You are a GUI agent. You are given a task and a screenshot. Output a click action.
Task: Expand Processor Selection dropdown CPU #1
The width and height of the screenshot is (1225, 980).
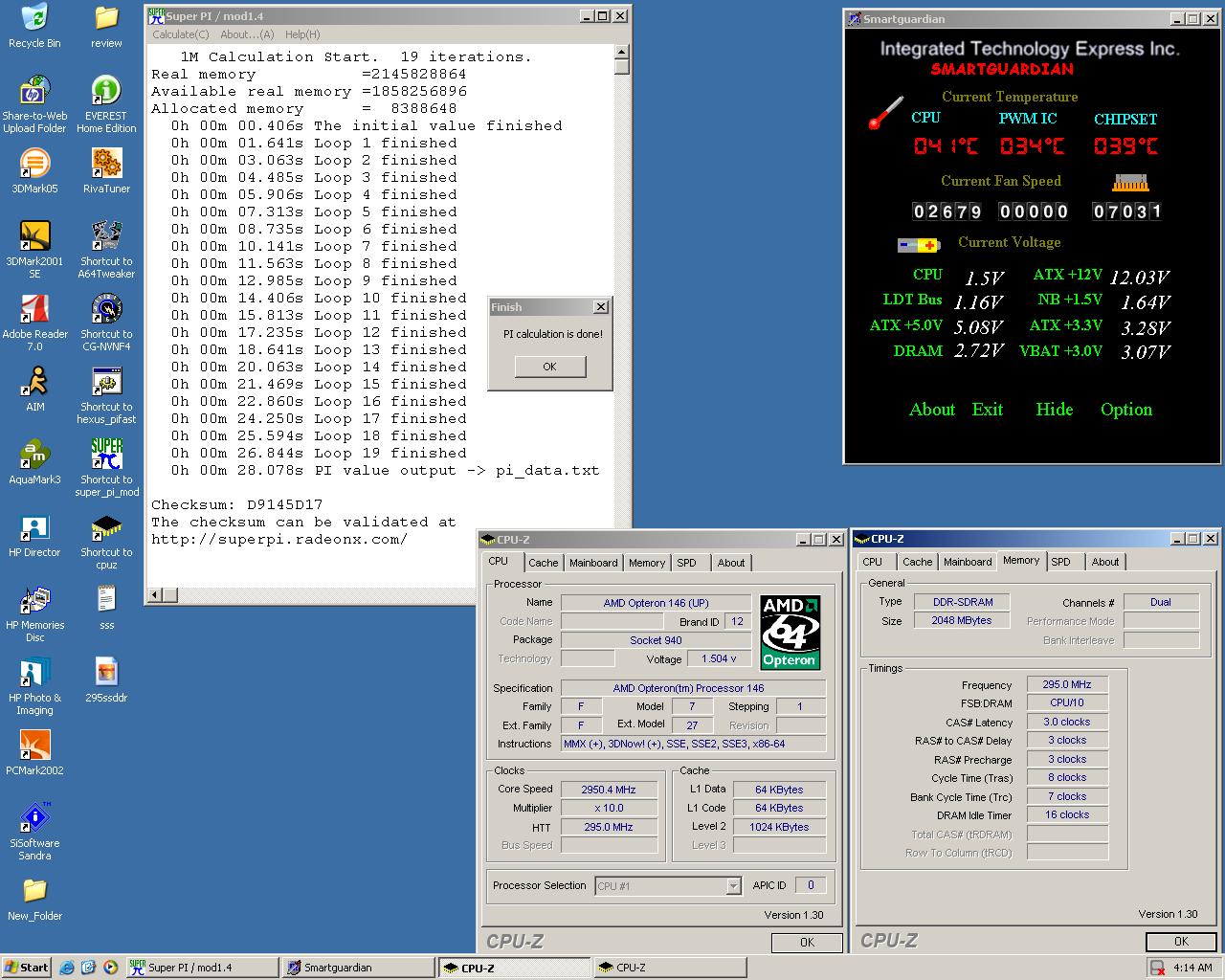[x=733, y=886]
